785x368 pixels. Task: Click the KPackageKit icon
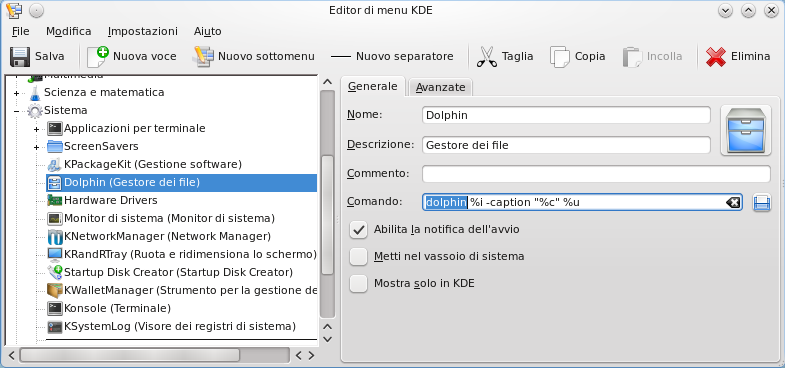(55, 164)
